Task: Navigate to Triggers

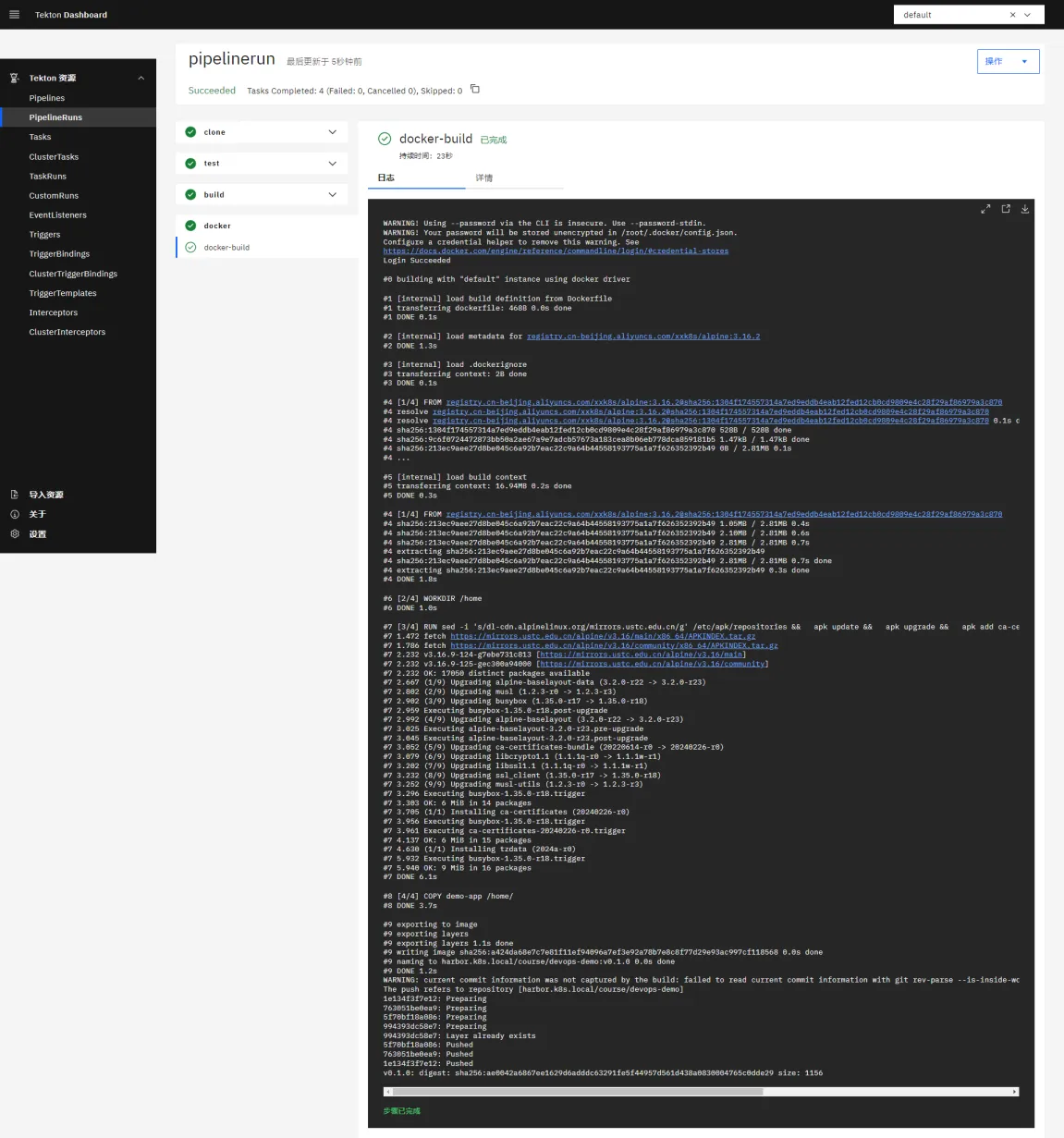Action: [x=44, y=235]
